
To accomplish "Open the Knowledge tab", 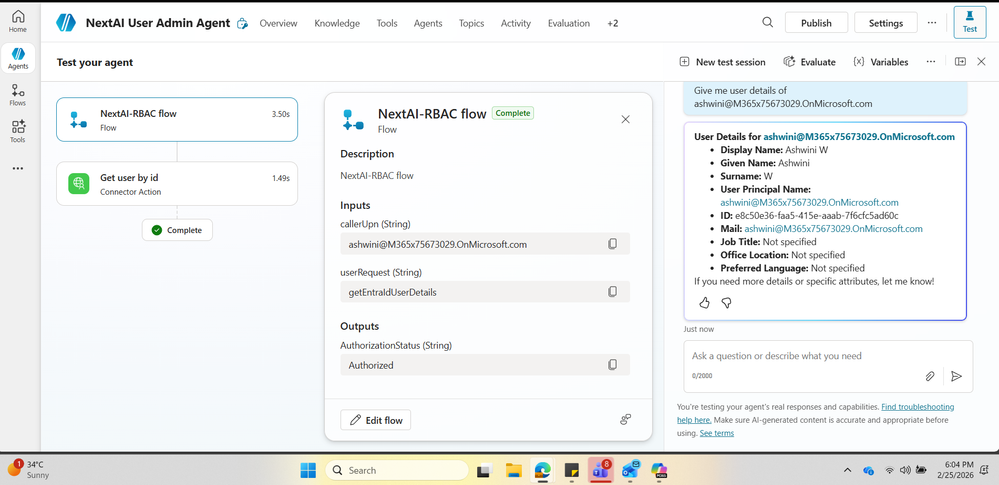I will tap(337, 23).
